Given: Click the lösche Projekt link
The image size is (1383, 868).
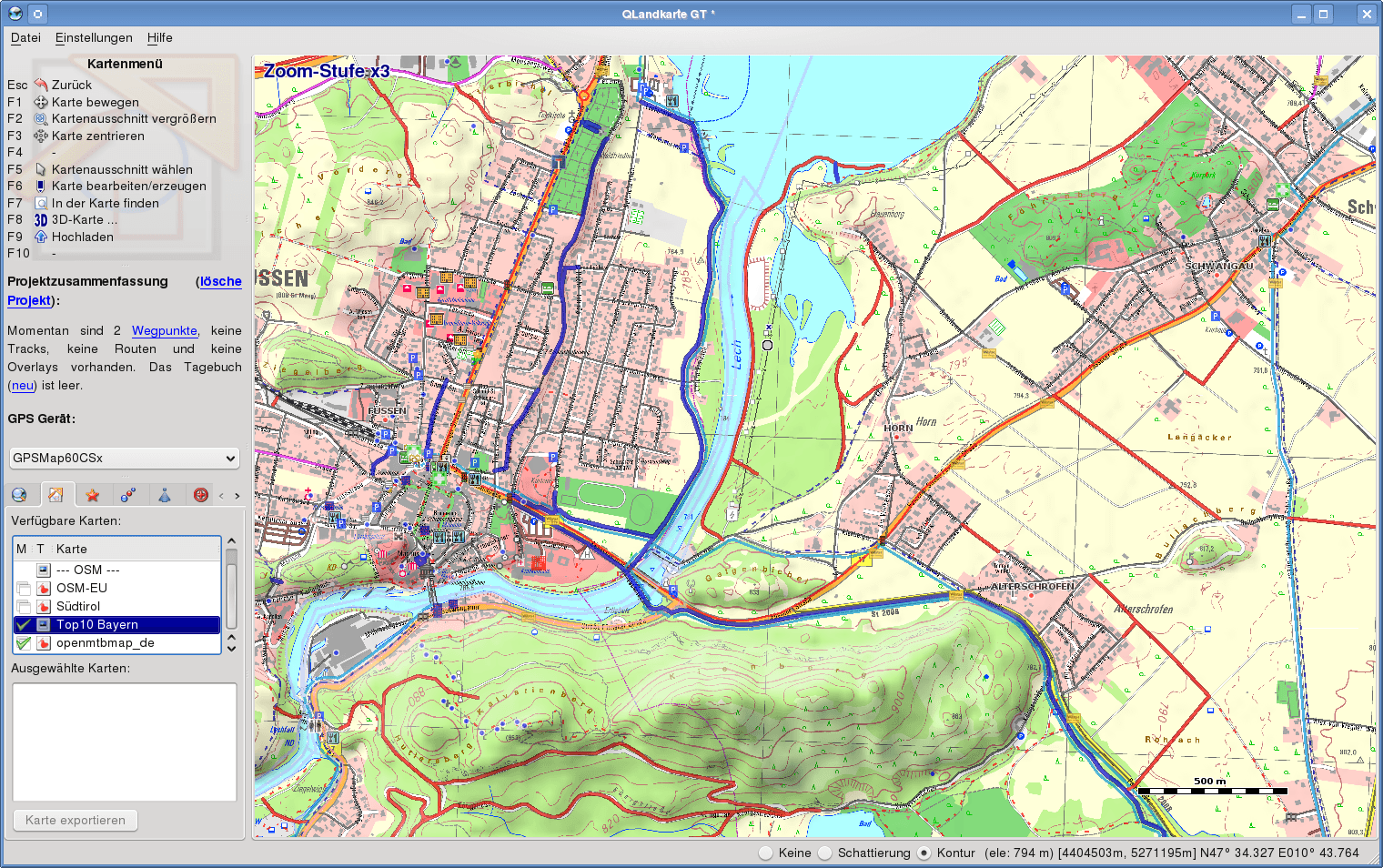Looking at the screenshot, I should pyautogui.click(x=221, y=281).
